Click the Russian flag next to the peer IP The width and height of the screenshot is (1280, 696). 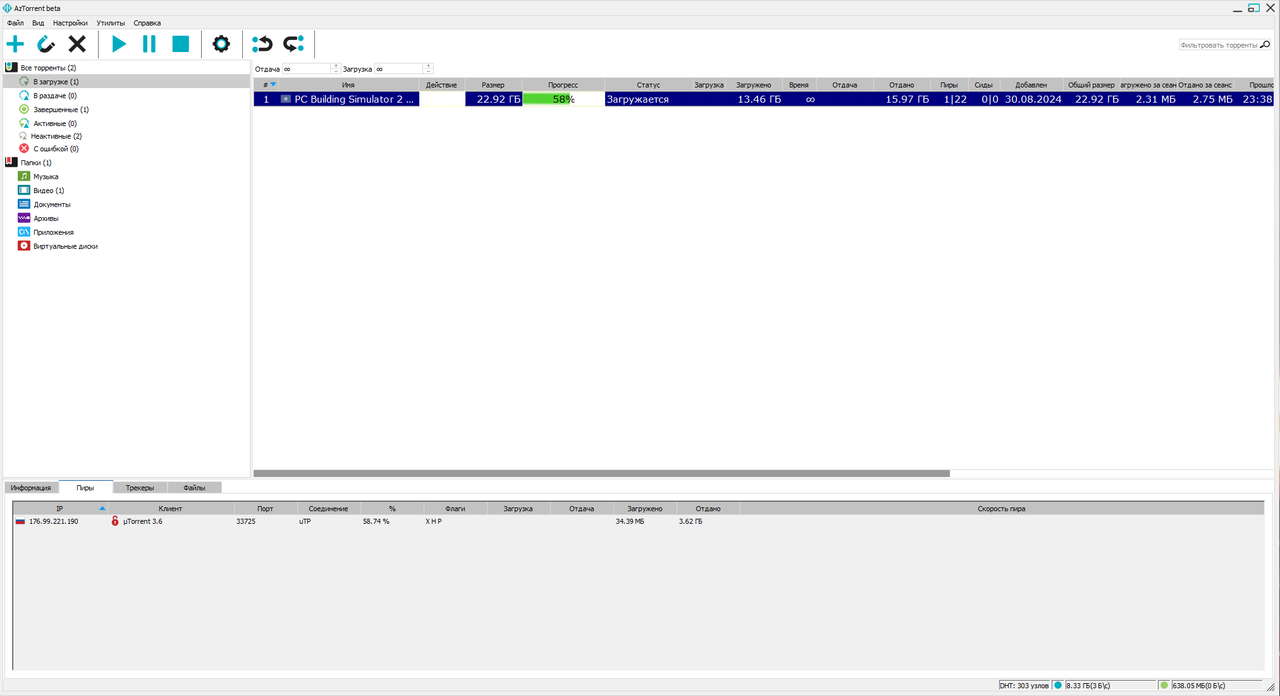pos(20,521)
